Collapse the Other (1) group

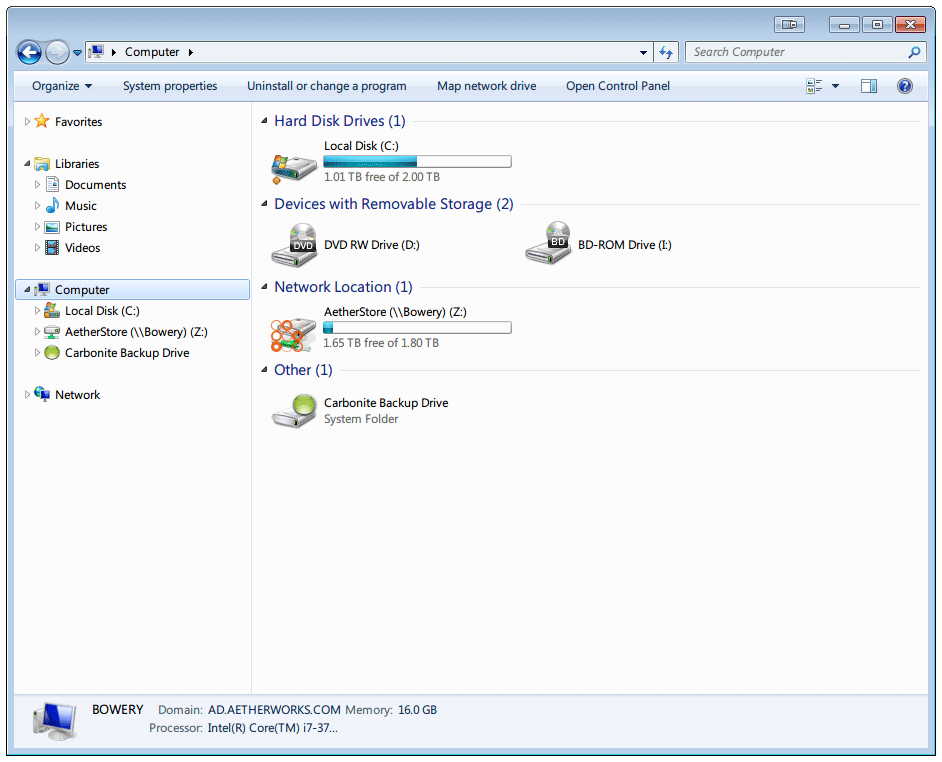point(264,370)
